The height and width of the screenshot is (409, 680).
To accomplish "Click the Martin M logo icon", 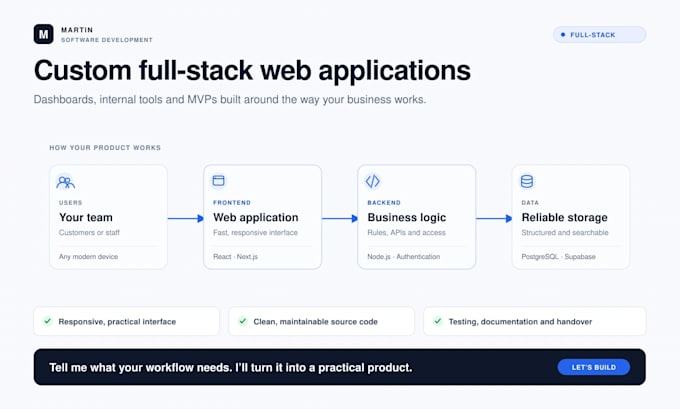I will pos(43,34).
